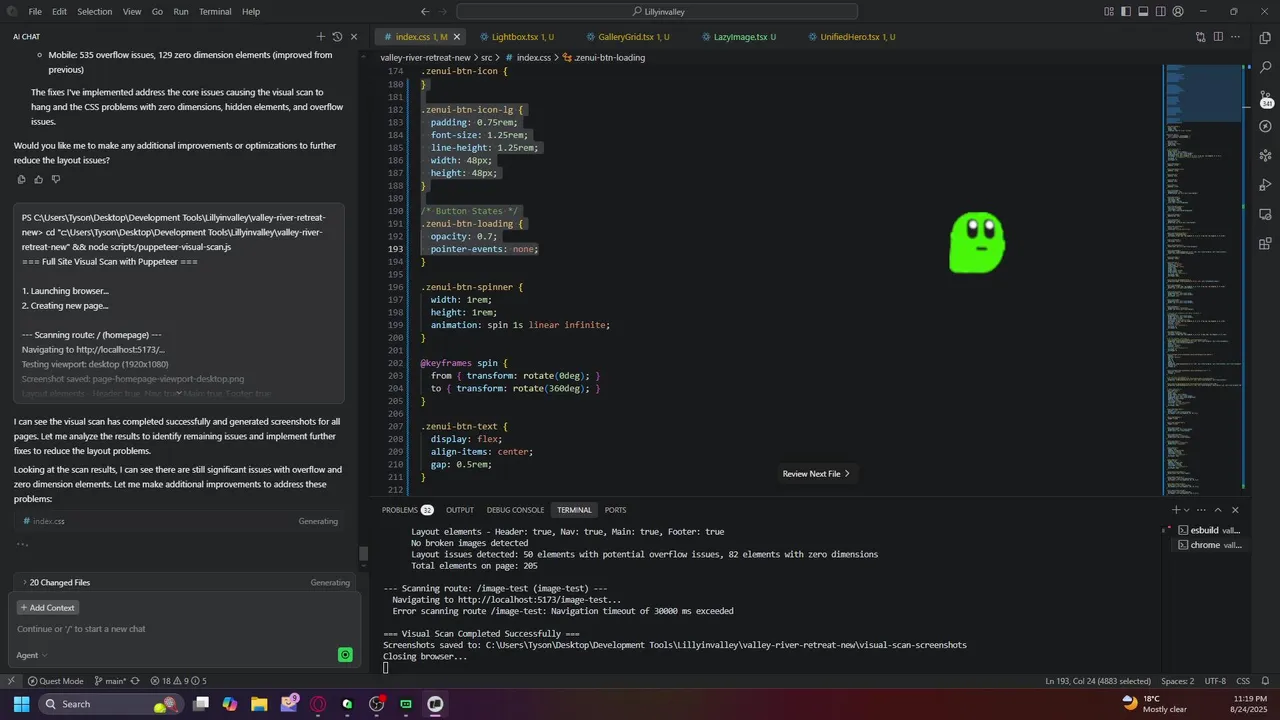1280x720 pixels.
Task: Open the terminal panel ellipsis menu
Action: click(1203, 510)
